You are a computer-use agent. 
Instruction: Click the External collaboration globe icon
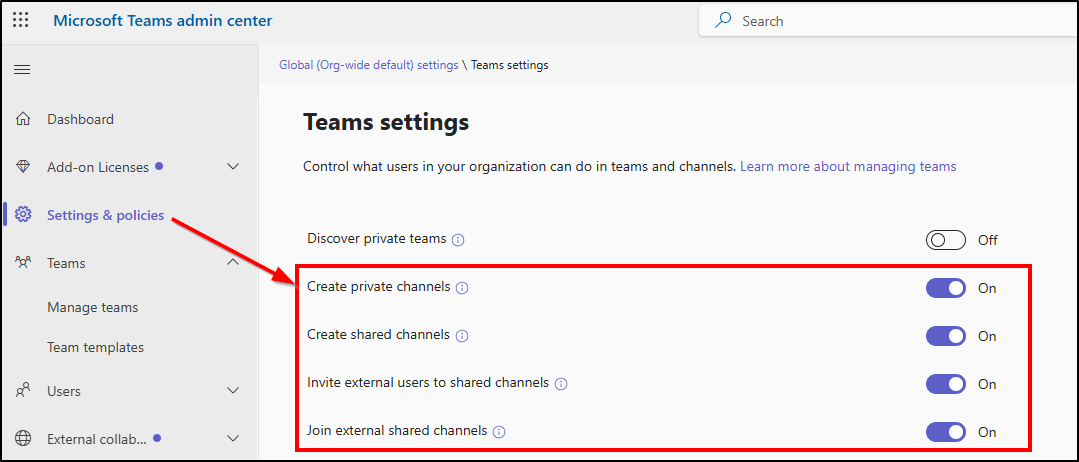tap(23, 439)
